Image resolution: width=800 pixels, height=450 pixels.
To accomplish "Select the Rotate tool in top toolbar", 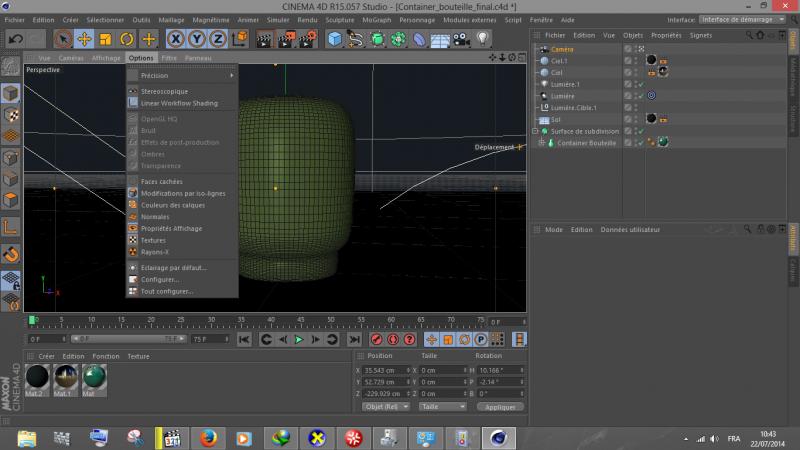I will click(127, 38).
